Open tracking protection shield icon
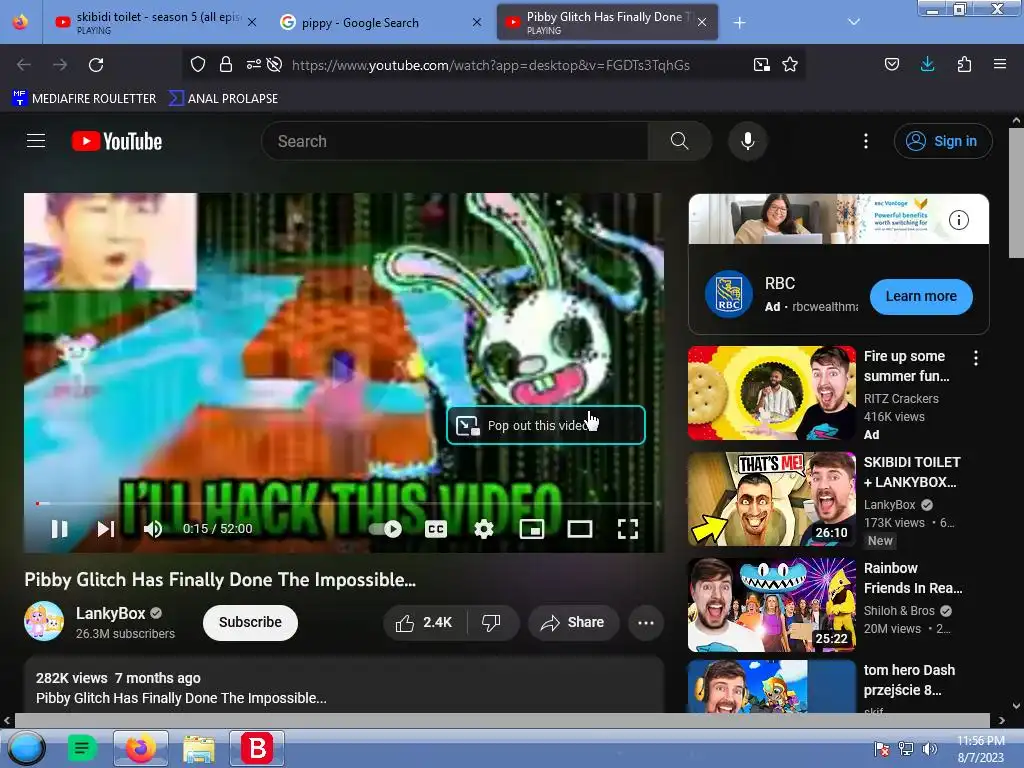Screen dimensions: 1024x768 pyautogui.click(x=198, y=64)
